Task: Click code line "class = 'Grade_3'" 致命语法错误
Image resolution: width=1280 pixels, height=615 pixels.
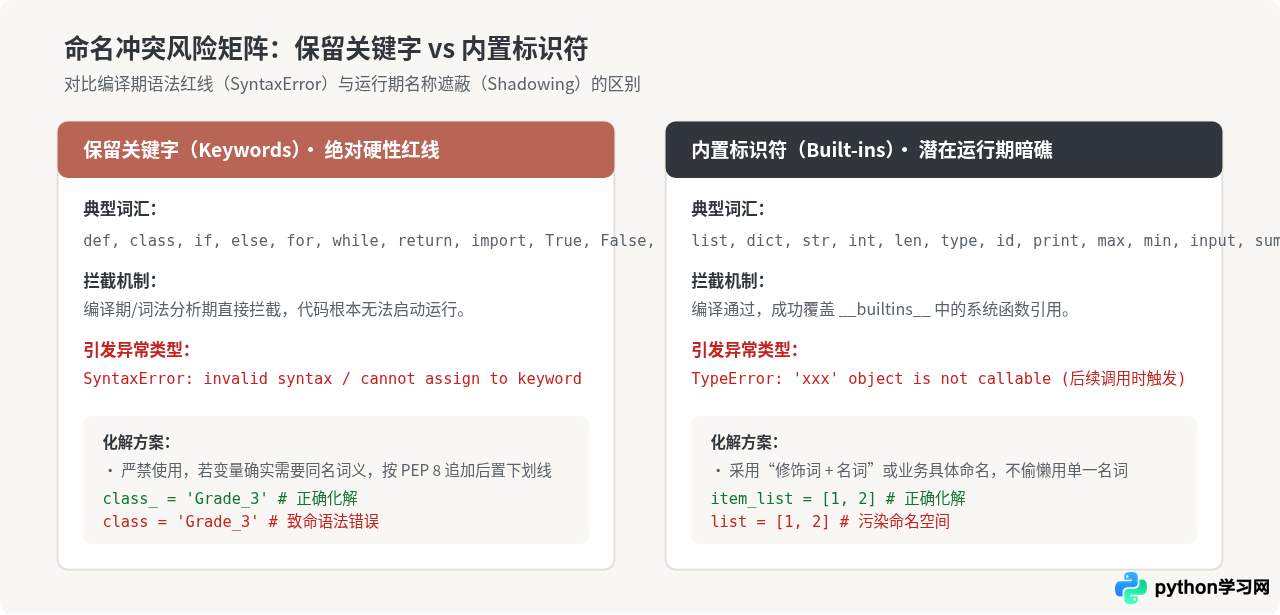Action: point(241,522)
